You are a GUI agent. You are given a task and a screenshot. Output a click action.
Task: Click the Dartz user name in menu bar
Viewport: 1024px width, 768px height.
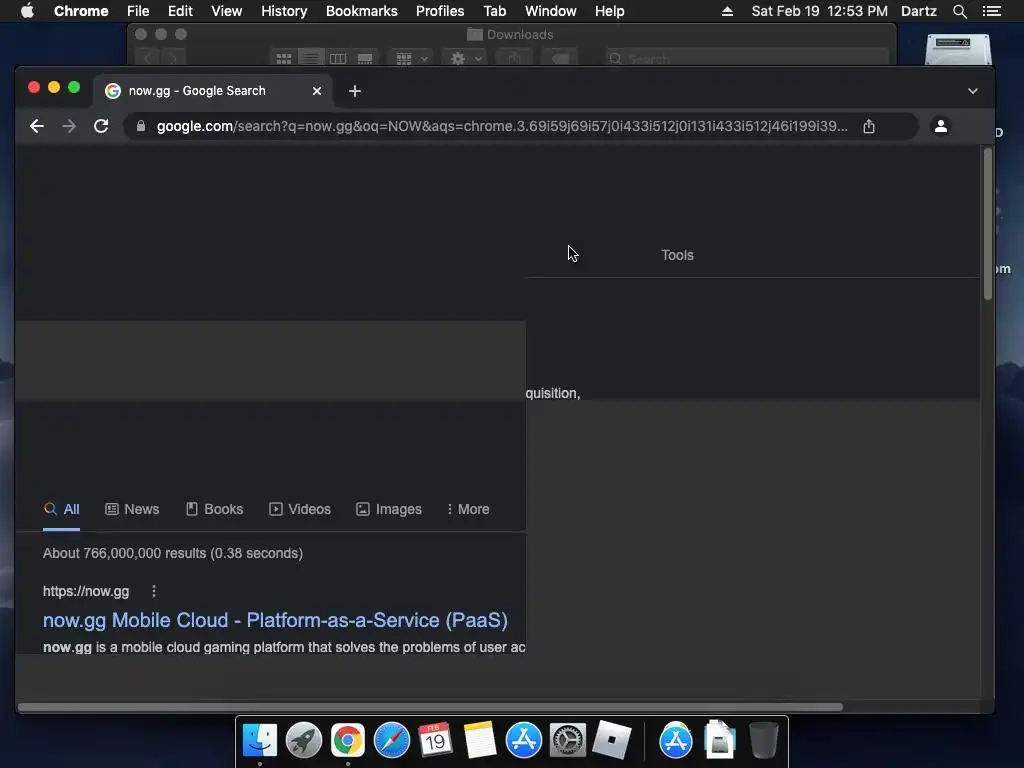(x=919, y=11)
